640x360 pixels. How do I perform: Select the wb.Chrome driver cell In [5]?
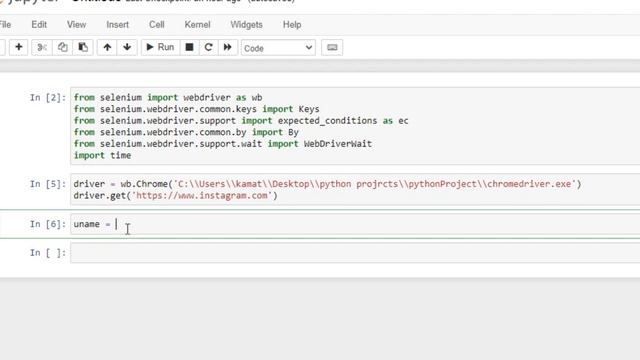tap(355, 189)
